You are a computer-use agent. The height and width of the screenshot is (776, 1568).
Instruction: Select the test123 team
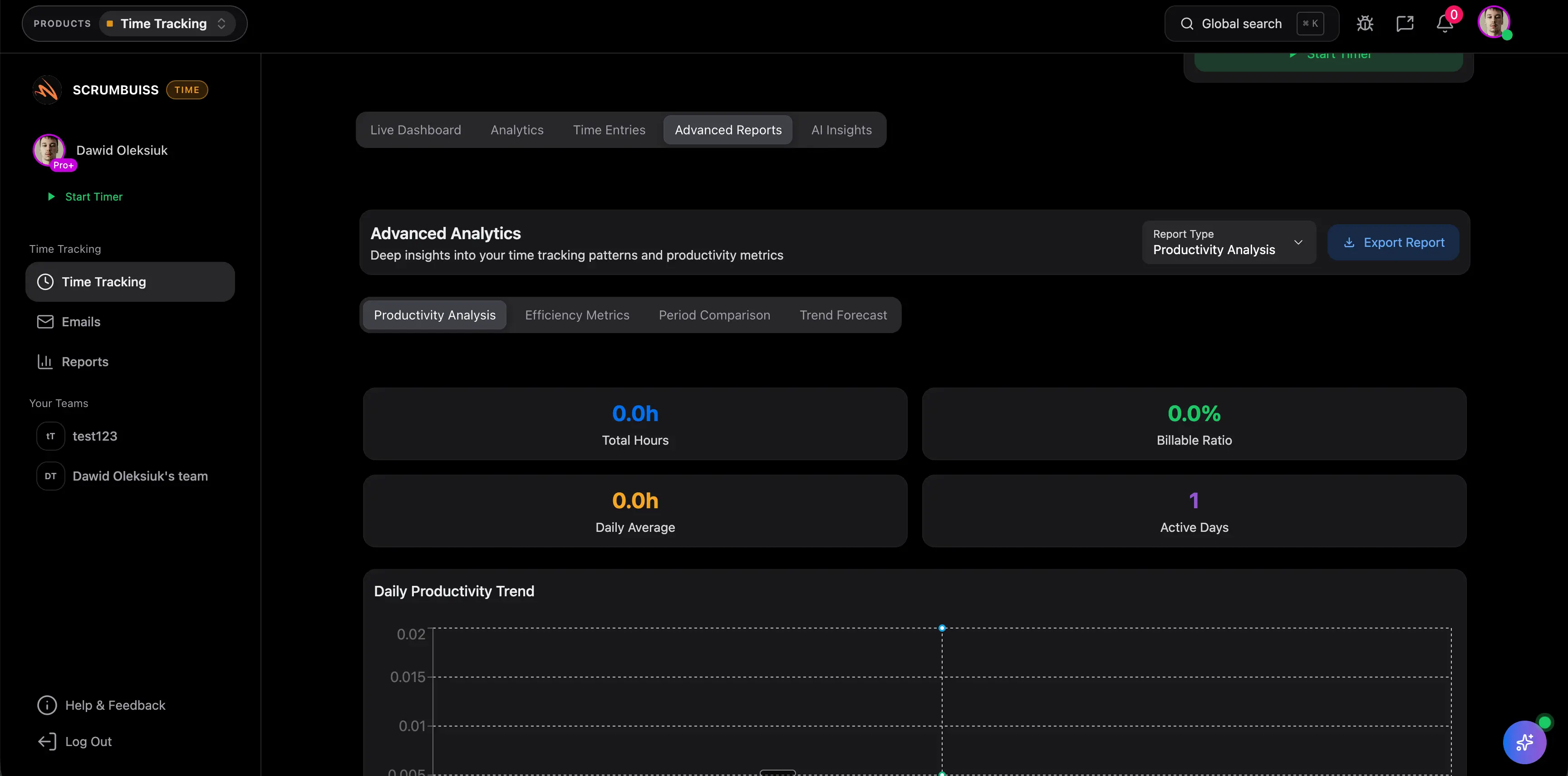tap(94, 437)
